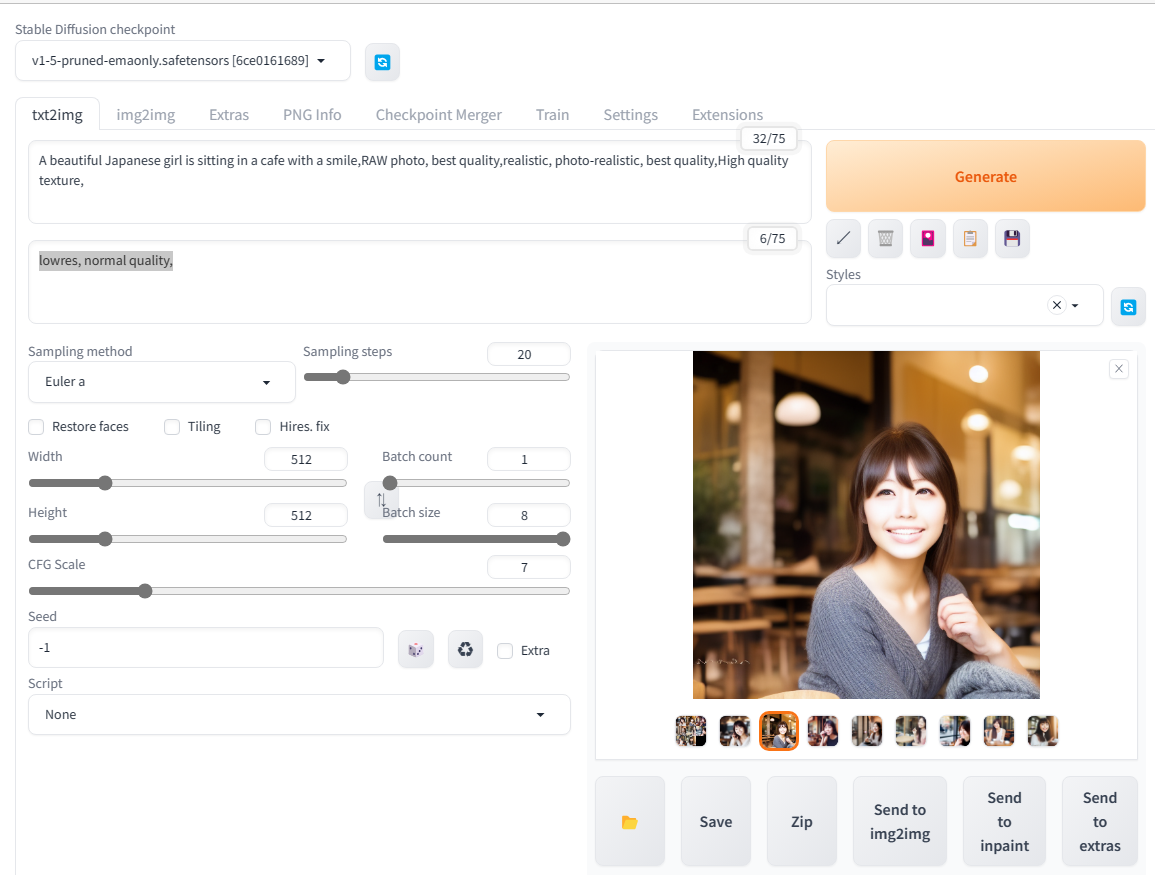Adjust the CFG Scale slider
Image resolution: width=1155 pixels, height=875 pixels.
tap(299, 591)
